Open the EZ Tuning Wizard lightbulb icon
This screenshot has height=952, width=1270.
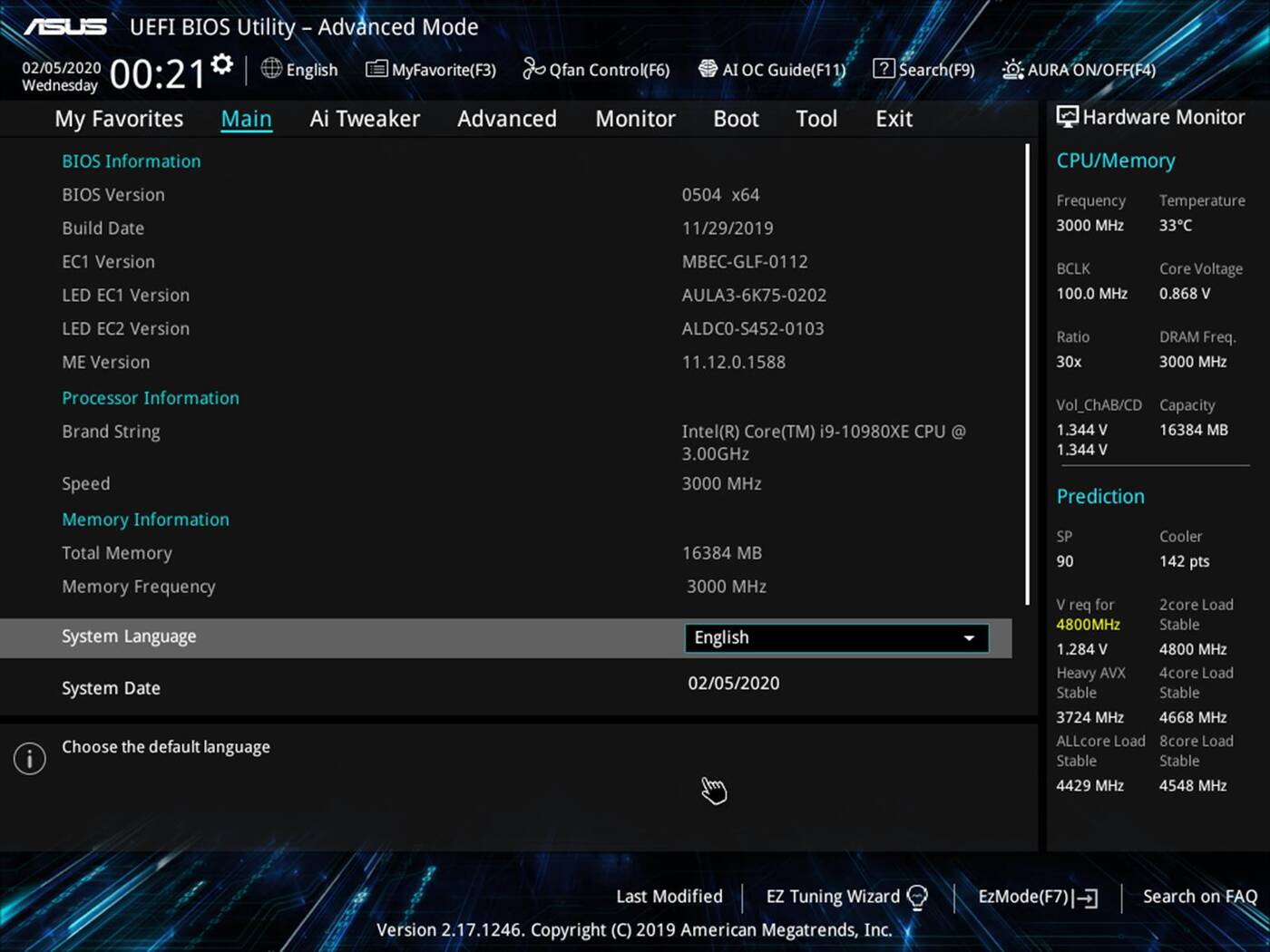(x=918, y=897)
